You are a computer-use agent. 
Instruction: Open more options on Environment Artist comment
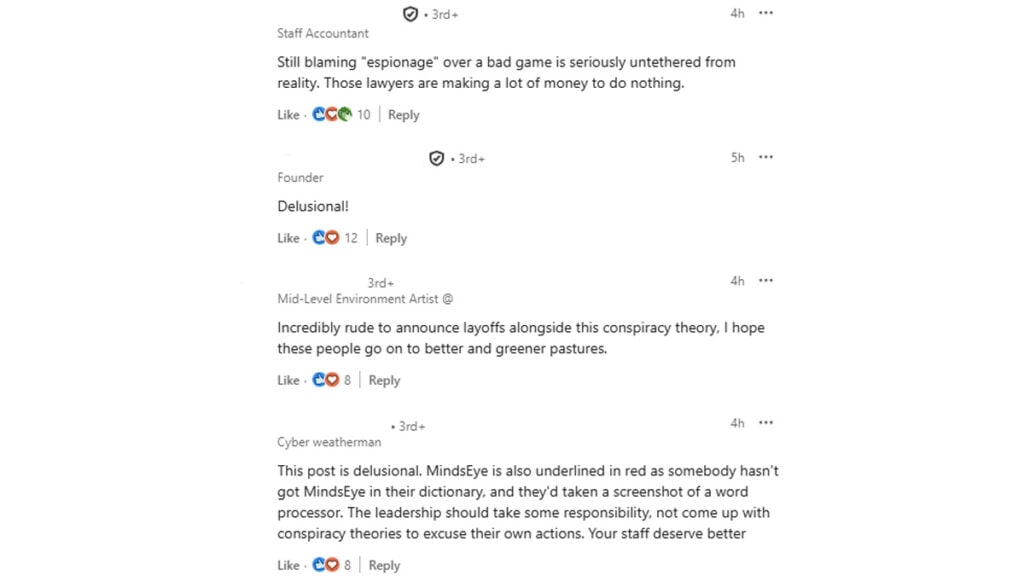(x=766, y=281)
